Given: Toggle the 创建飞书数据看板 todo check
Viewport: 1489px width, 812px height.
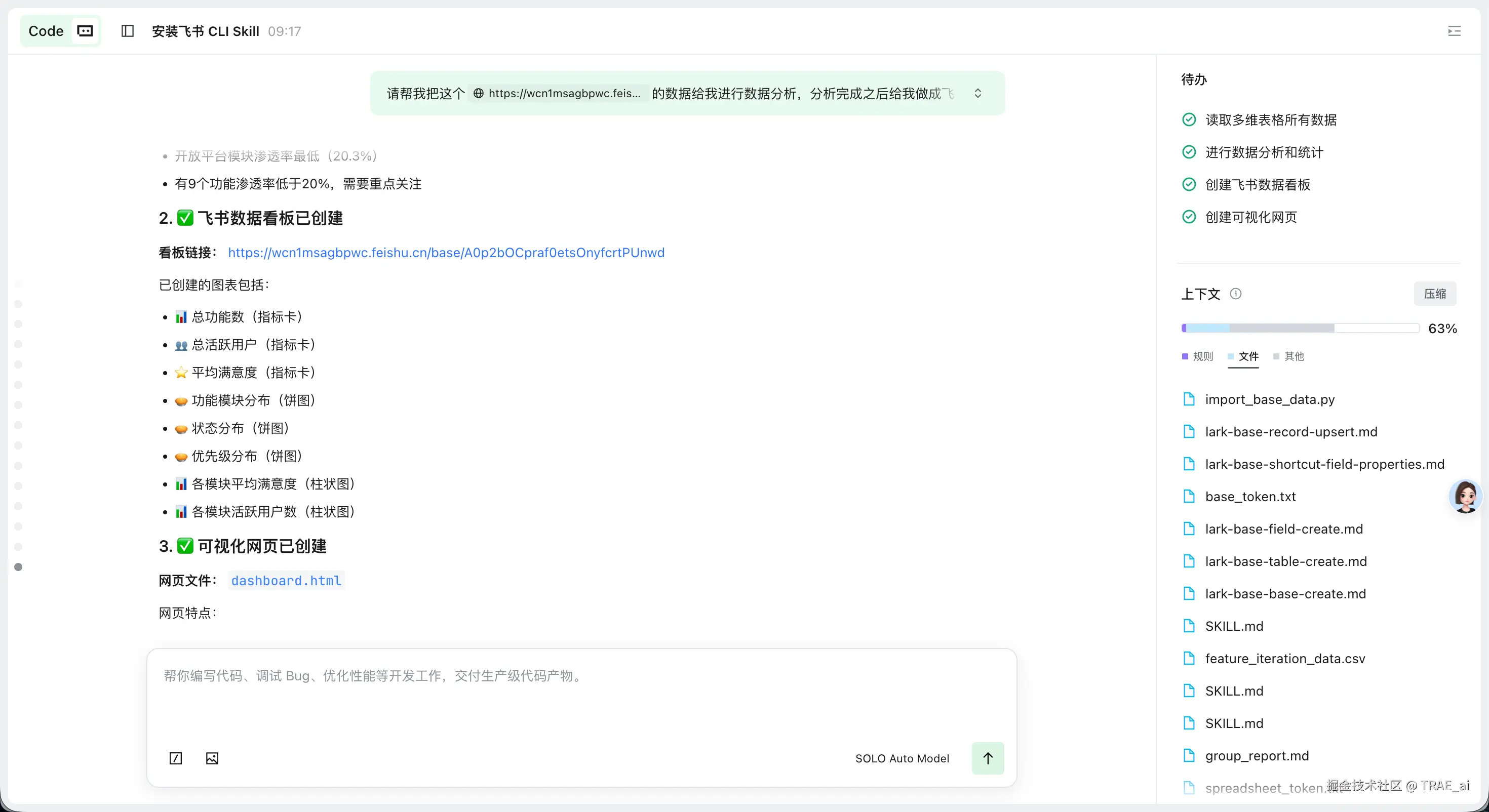Looking at the screenshot, I should coord(1189,184).
